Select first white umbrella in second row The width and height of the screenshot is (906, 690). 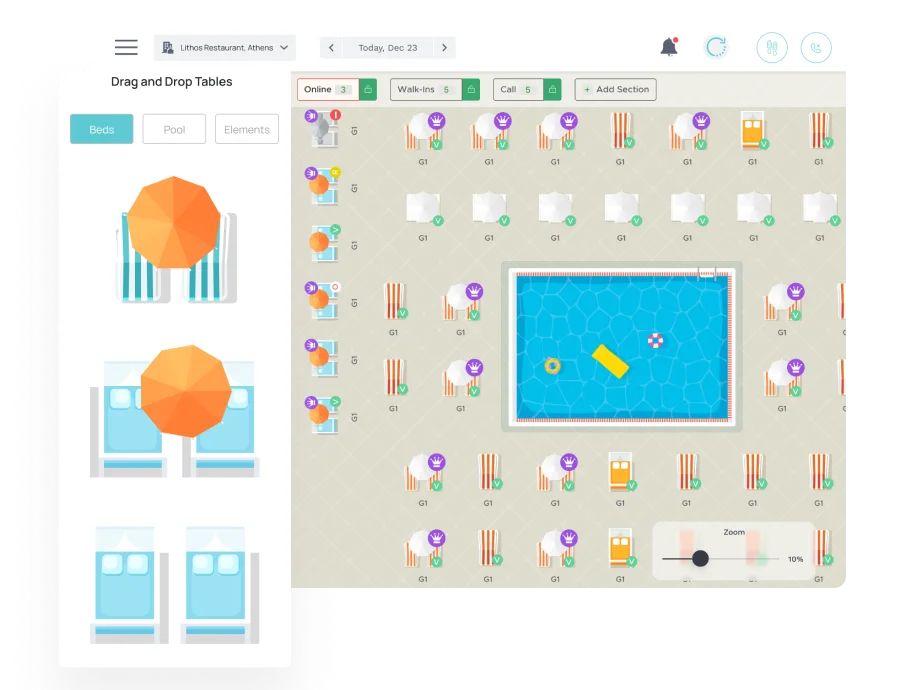424,209
